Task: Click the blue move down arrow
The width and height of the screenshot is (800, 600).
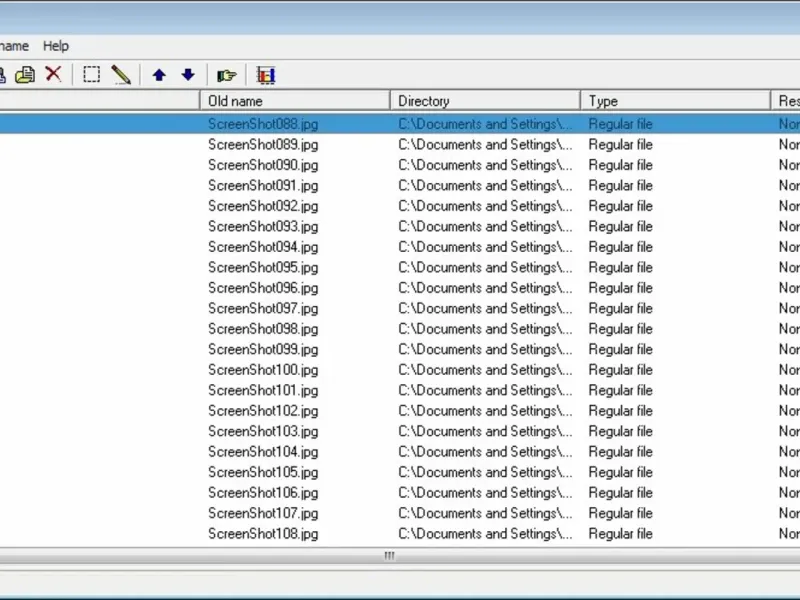Action: 188,74
